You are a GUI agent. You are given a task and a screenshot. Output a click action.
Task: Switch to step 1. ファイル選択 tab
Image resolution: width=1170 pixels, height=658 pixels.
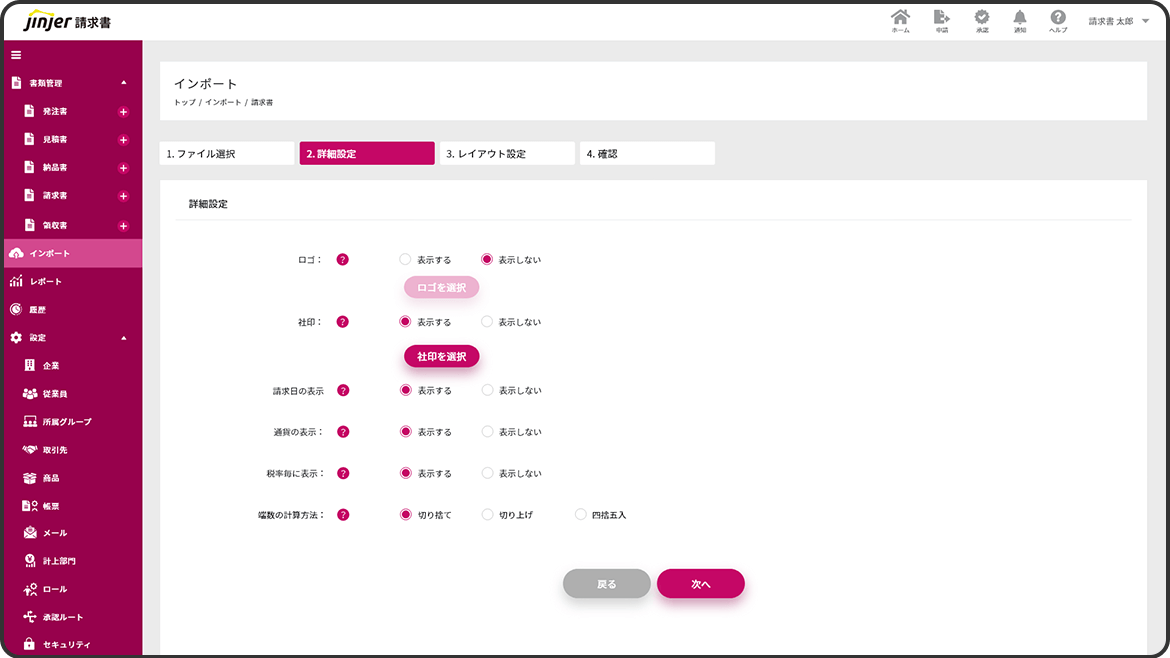tap(227, 154)
